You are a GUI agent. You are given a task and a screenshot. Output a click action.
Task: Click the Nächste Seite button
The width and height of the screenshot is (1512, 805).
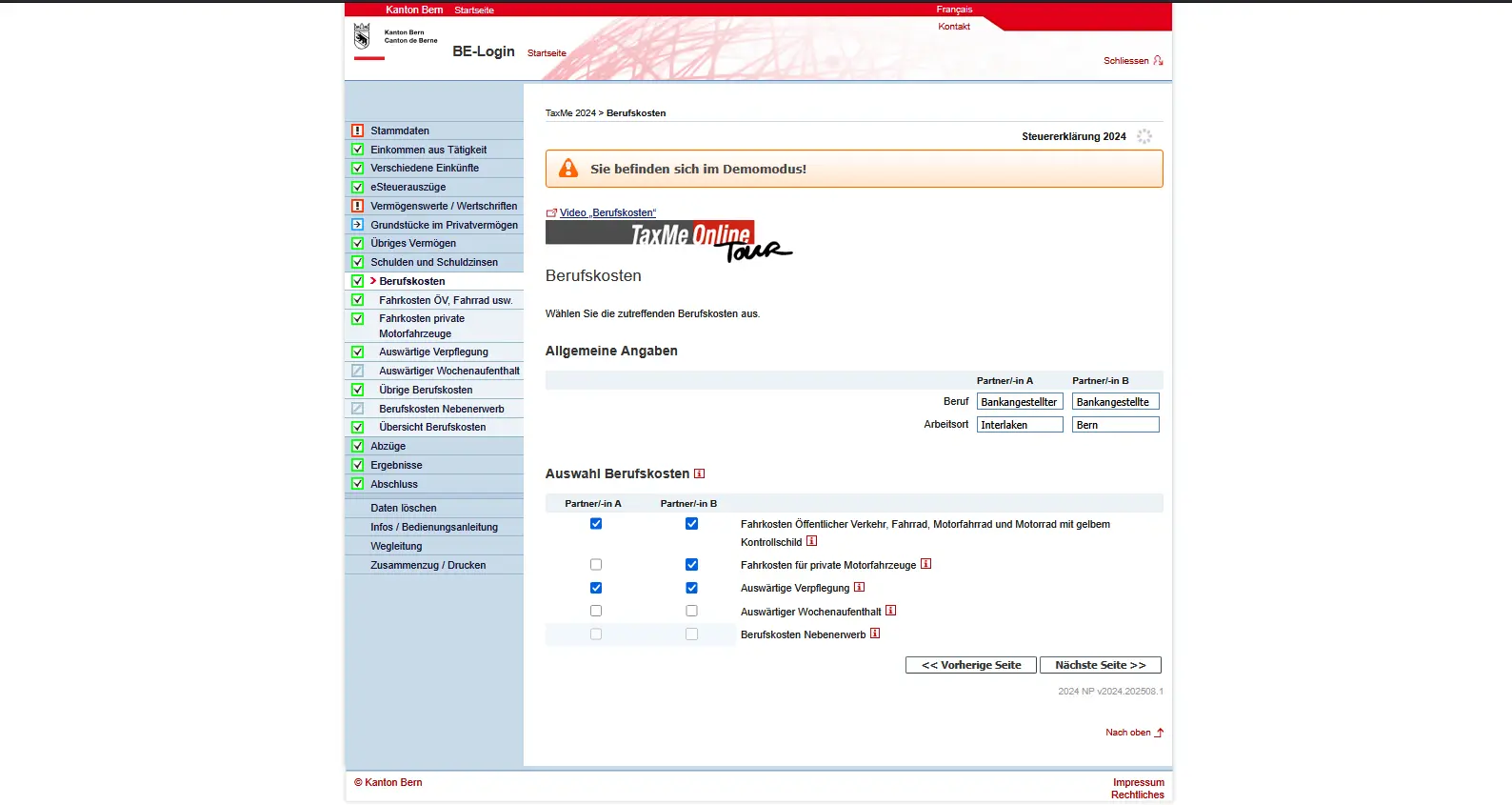click(1100, 665)
